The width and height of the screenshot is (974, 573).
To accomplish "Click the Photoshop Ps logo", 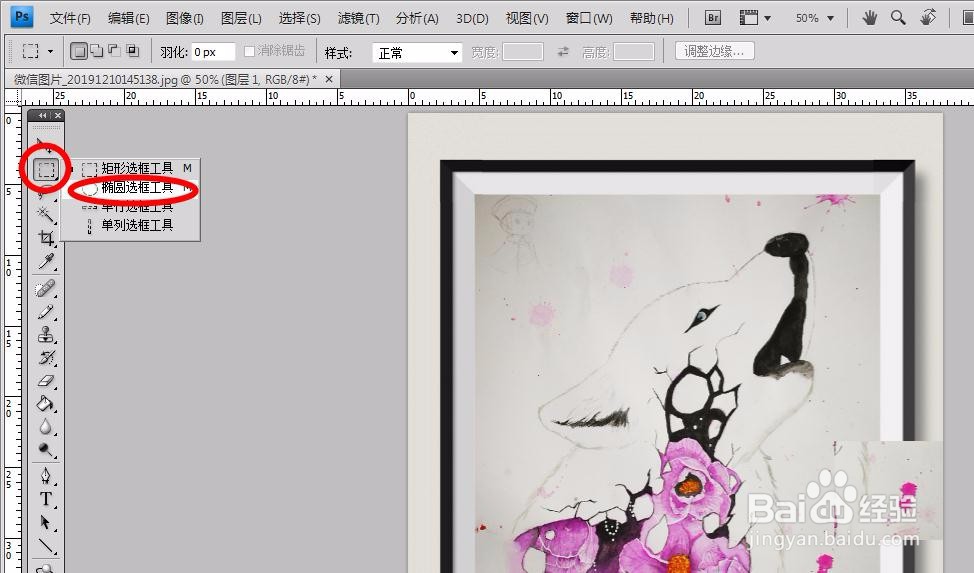I will [x=22, y=17].
